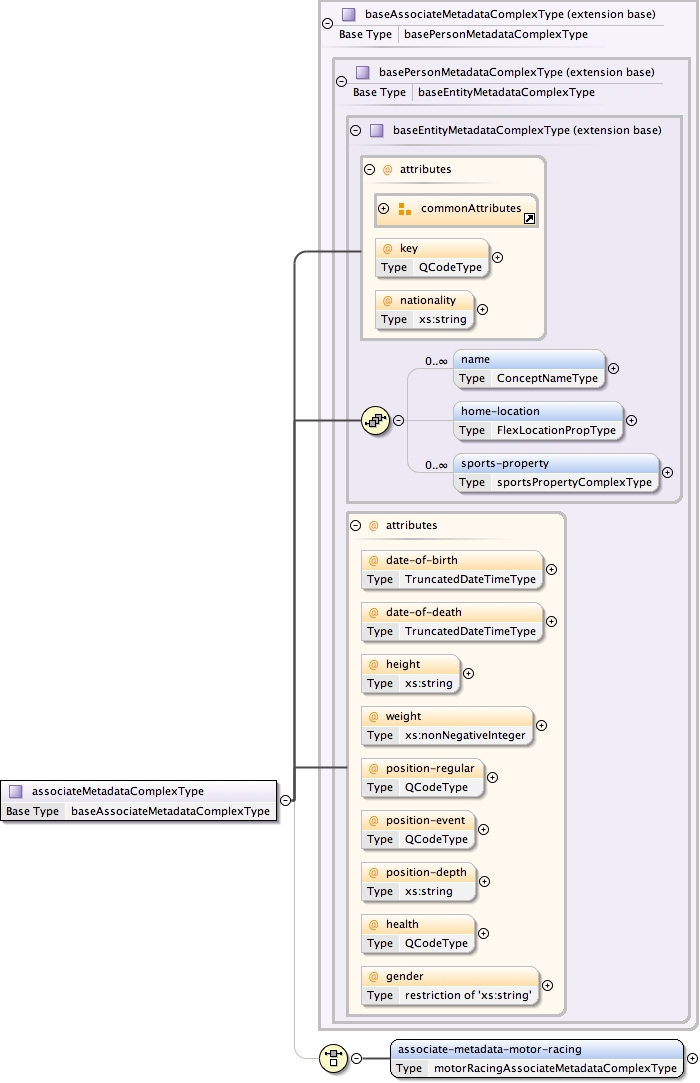Screen dimensions: 700x1083
Task: Click the basePersonMetadataComplexType purple square icon
Action: coord(362,72)
